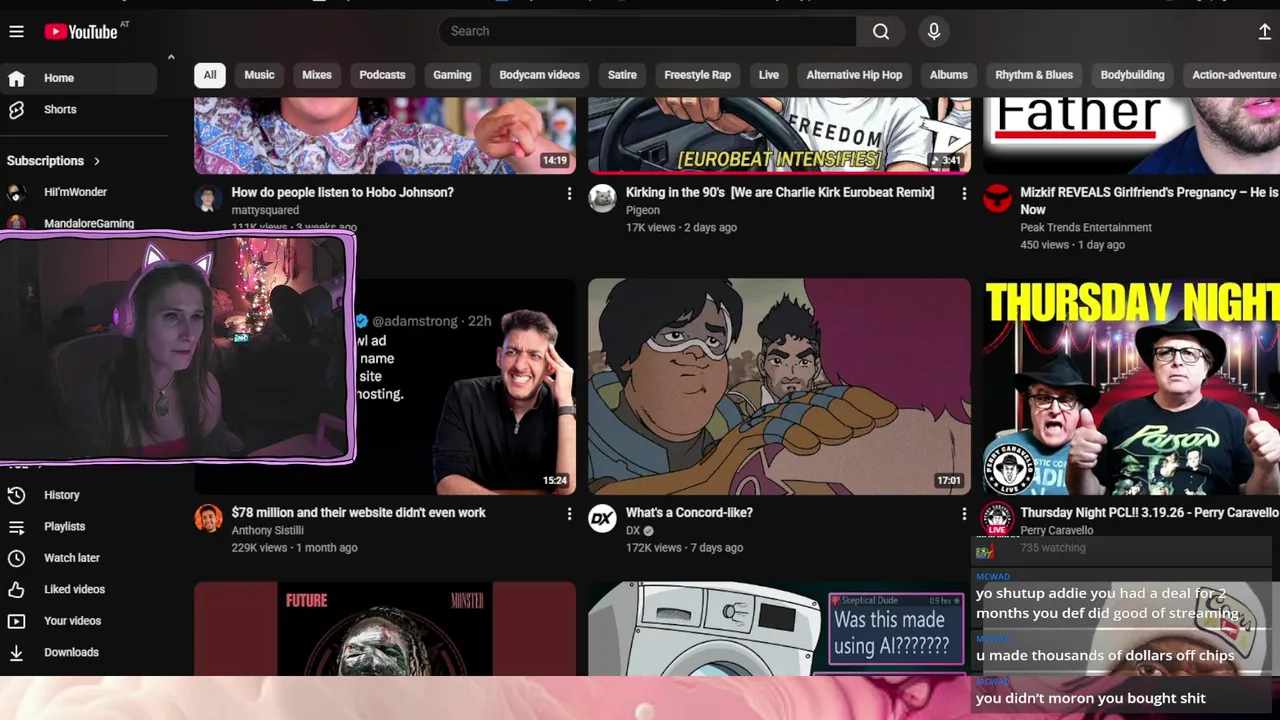Select the Gaming filter chip
1280x720 pixels.
[x=452, y=75]
